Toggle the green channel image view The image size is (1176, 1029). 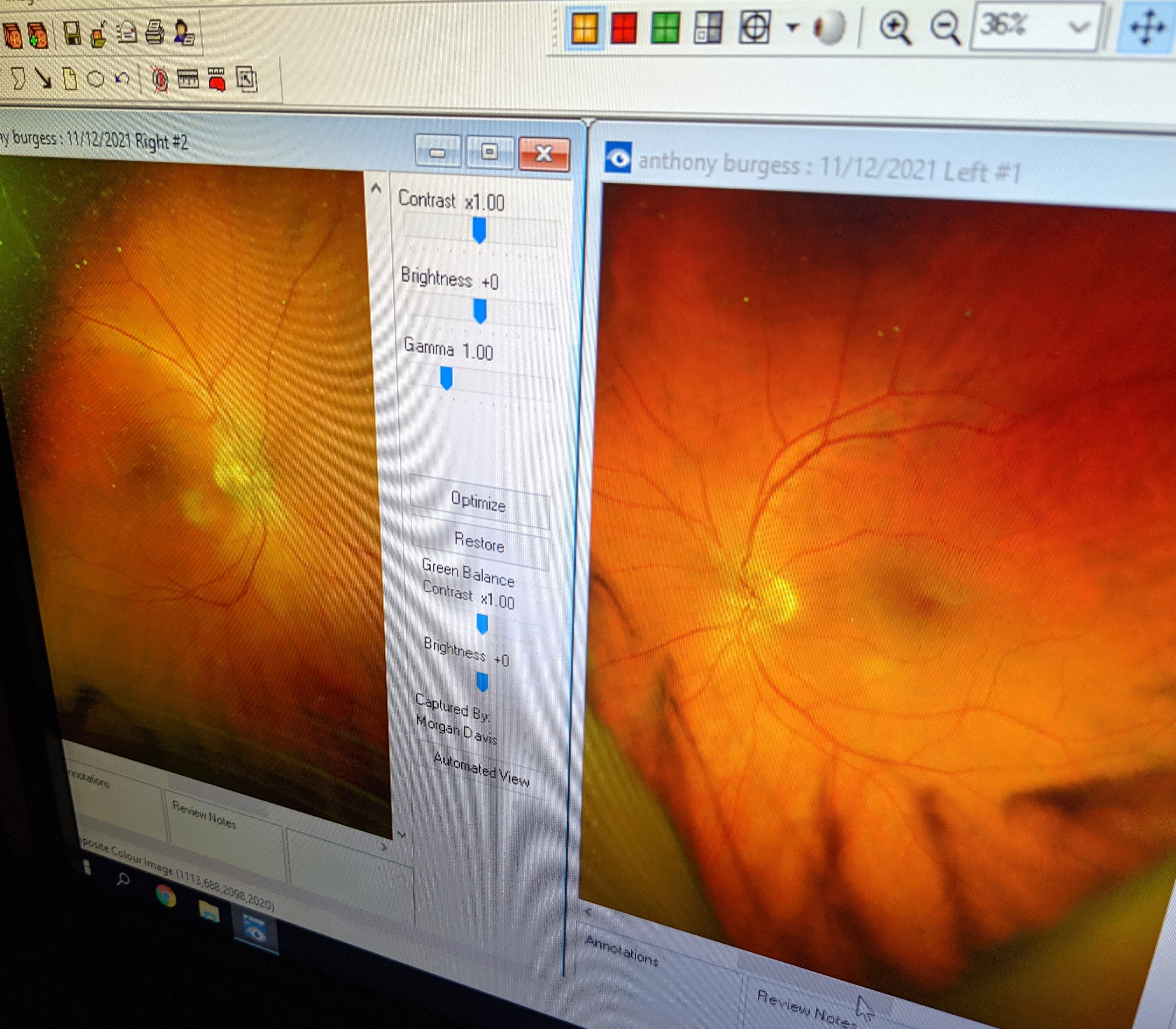(x=665, y=28)
